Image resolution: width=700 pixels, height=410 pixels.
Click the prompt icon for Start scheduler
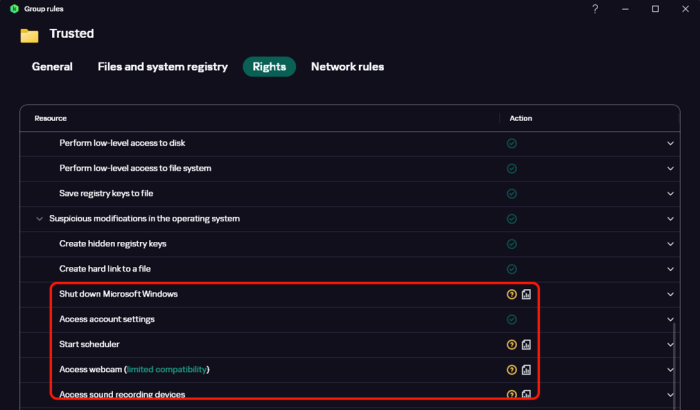[512, 344]
